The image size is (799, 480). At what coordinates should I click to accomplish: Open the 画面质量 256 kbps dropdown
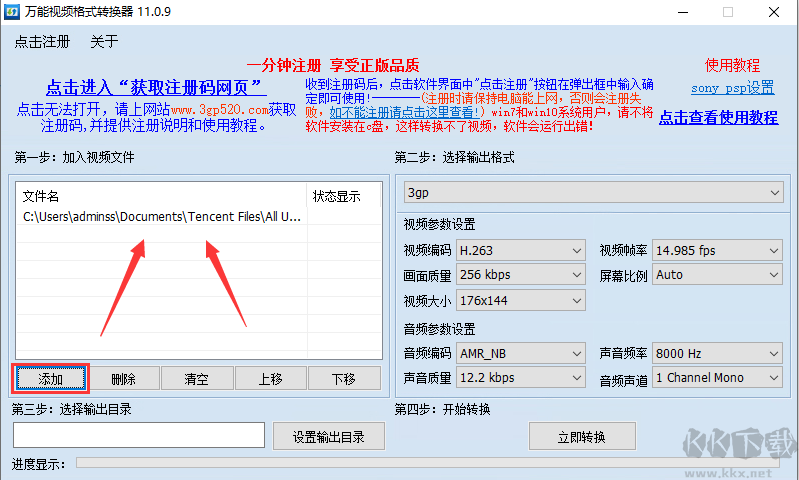tap(521, 275)
